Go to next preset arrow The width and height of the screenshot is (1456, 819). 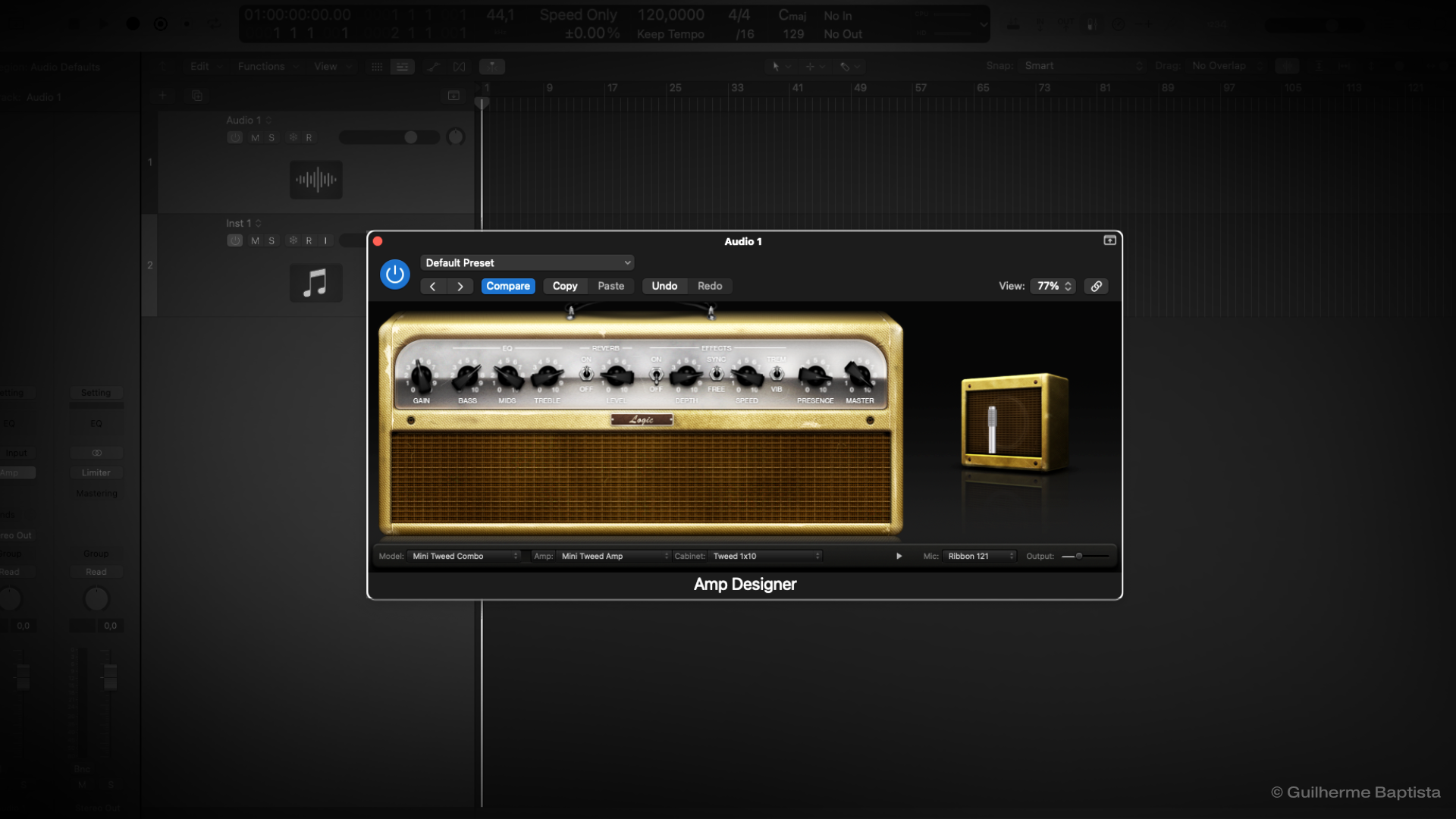pyautogui.click(x=460, y=286)
